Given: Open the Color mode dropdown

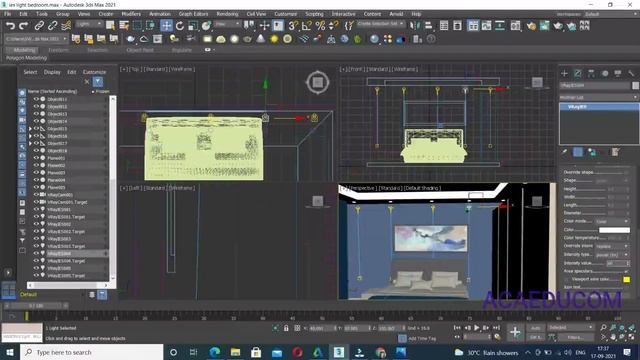Looking at the screenshot, I should [x=611, y=221].
